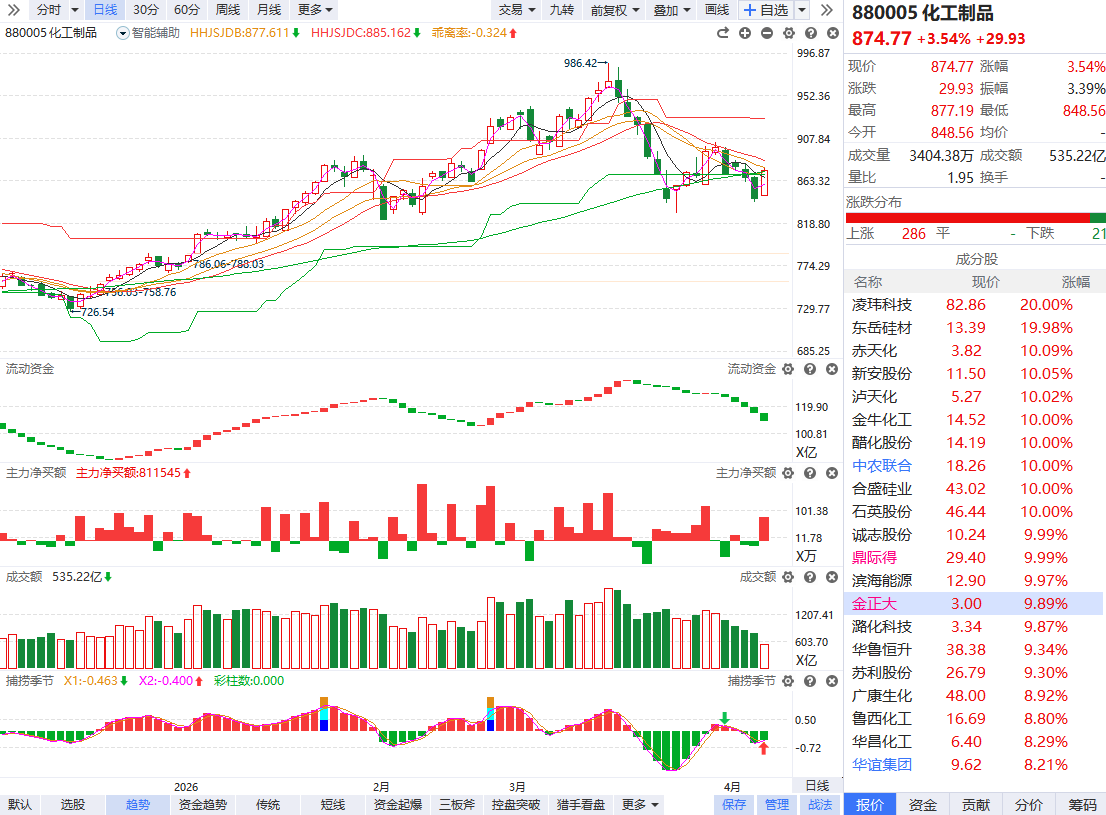This screenshot has width=1106, height=815.
Task: Open 前复权 adjustment dropdown
Action: (x=615, y=10)
